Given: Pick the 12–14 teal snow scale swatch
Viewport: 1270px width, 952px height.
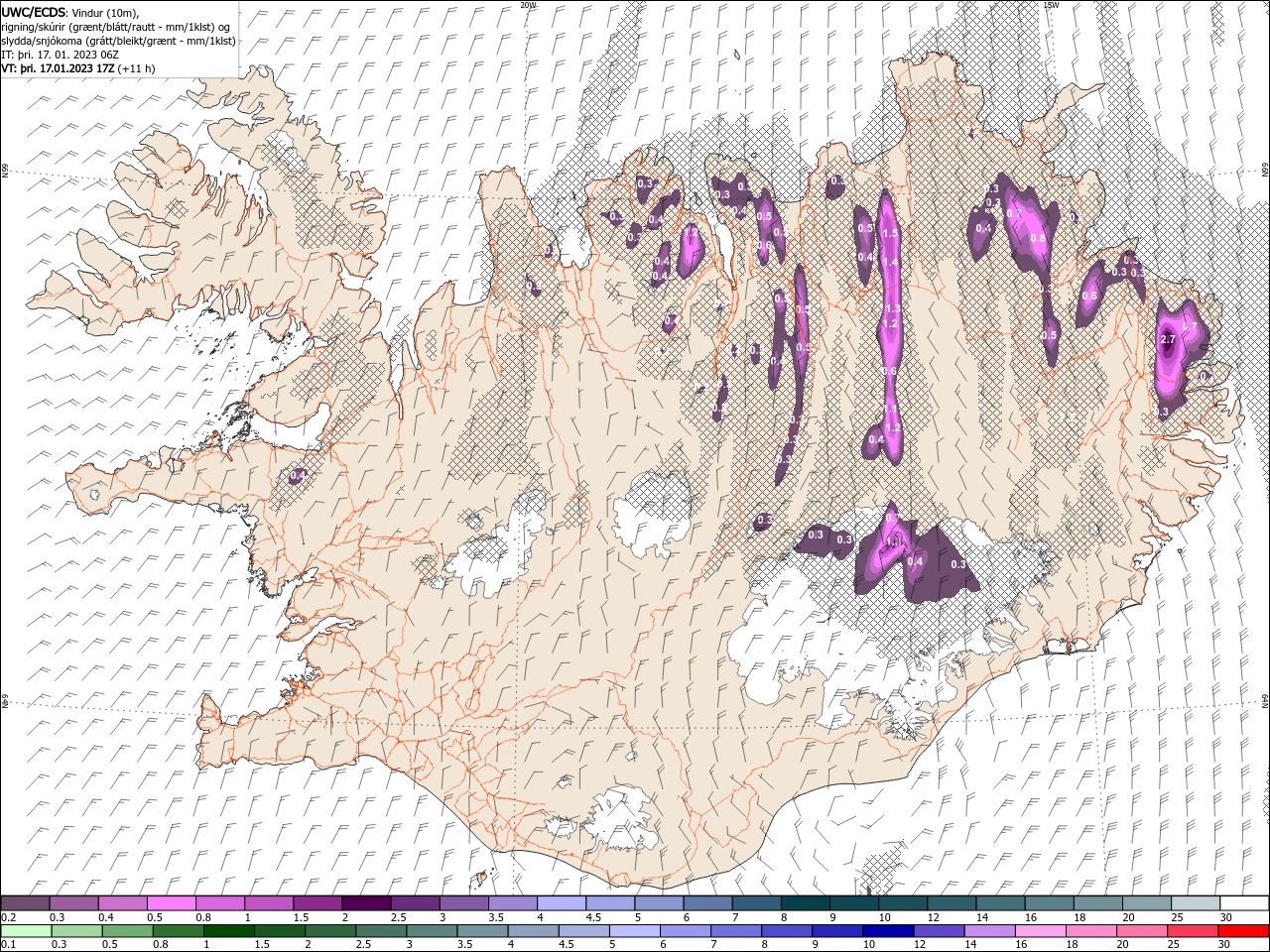Looking at the screenshot, I should click(x=952, y=903).
